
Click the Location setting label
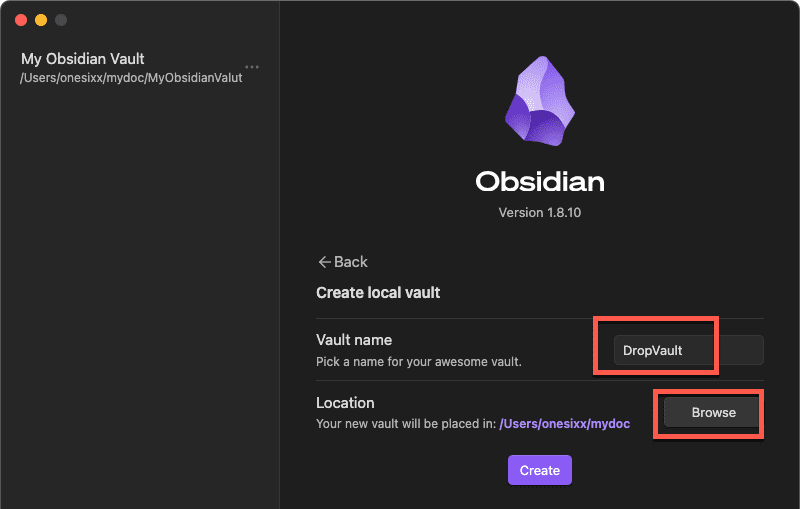[345, 403]
